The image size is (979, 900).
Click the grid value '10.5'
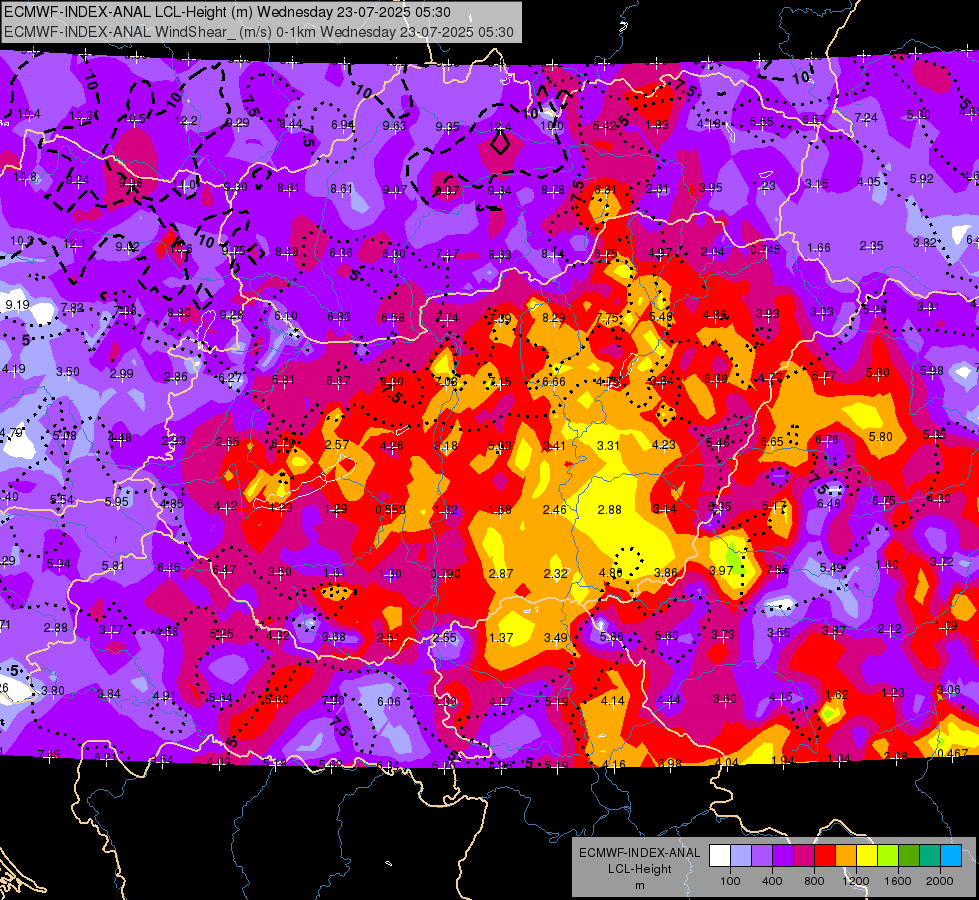tap(134, 119)
